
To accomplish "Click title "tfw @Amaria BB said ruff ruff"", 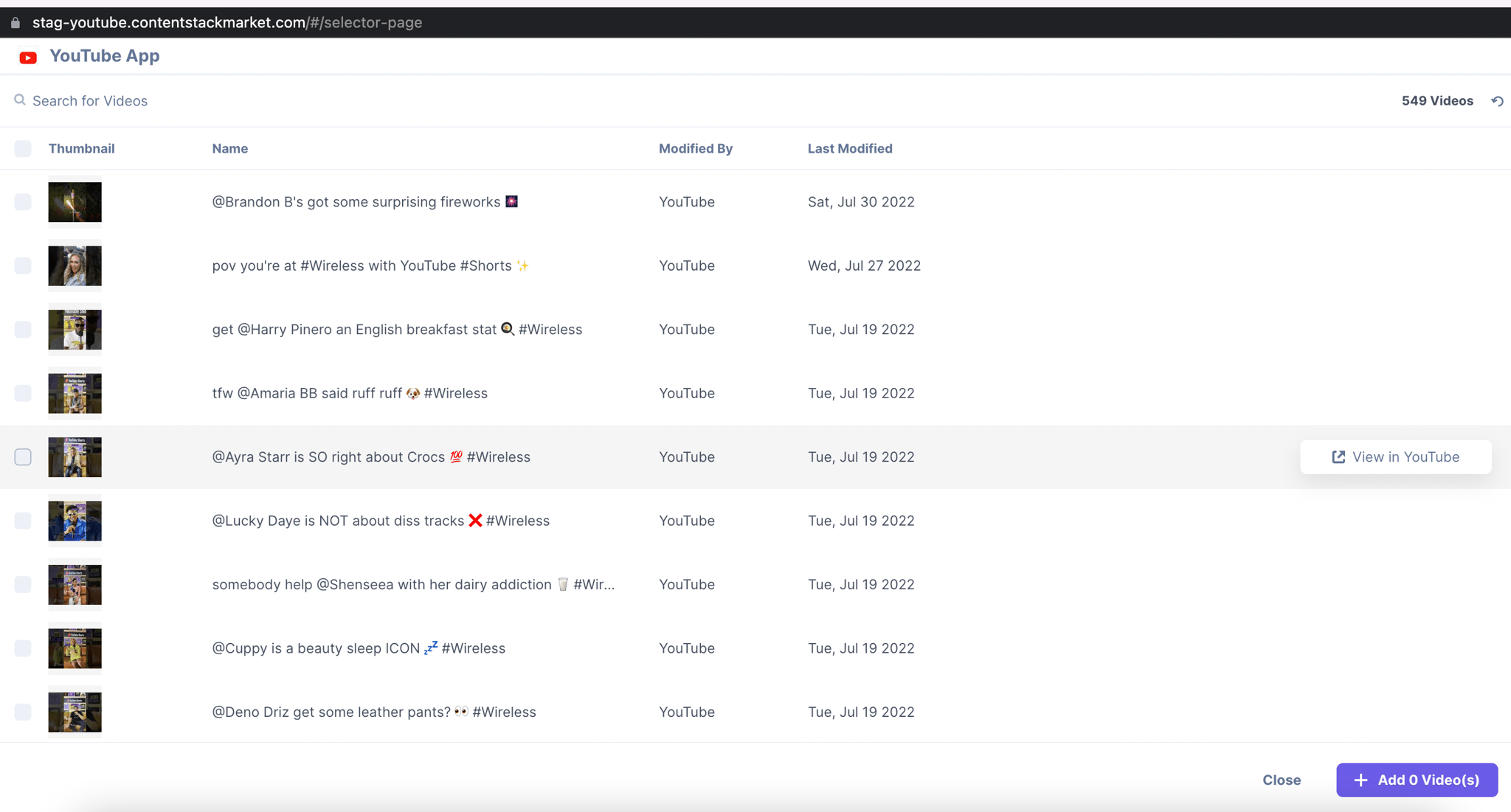I will [307, 393].
